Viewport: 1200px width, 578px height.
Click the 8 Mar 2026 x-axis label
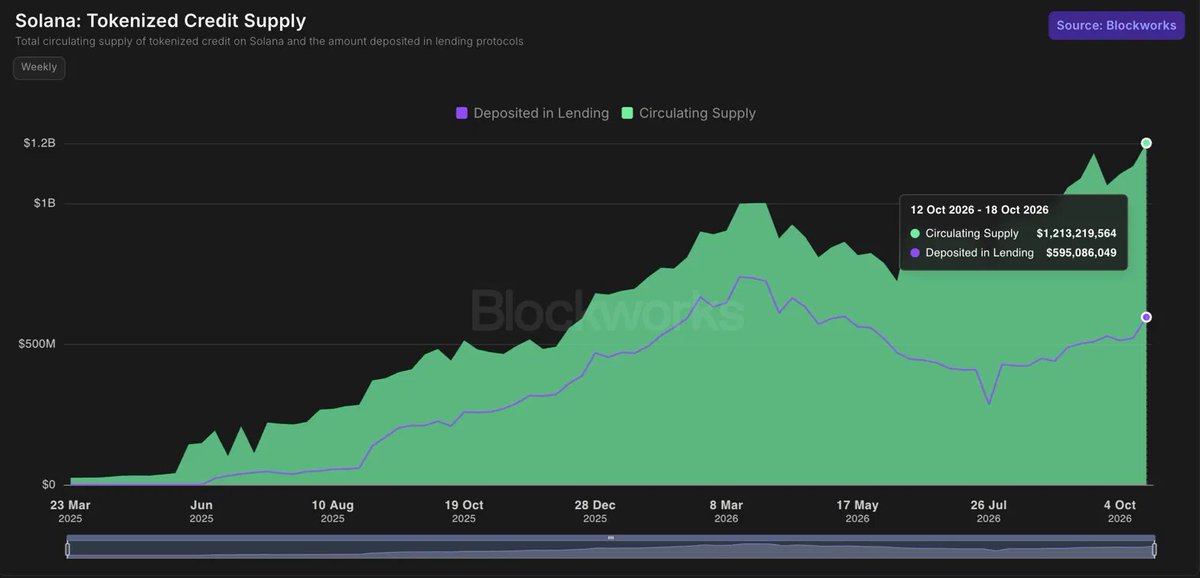click(x=726, y=511)
